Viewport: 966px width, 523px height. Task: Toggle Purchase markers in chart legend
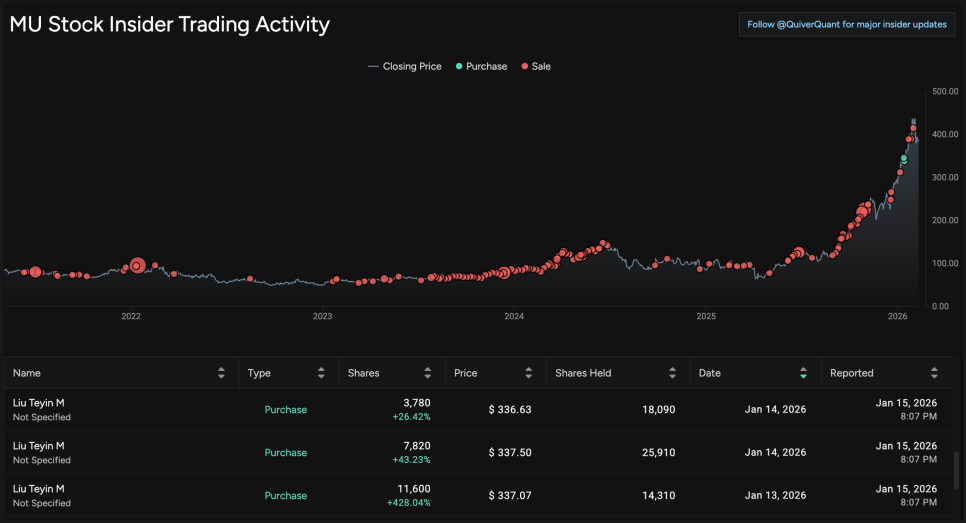[x=480, y=67]
